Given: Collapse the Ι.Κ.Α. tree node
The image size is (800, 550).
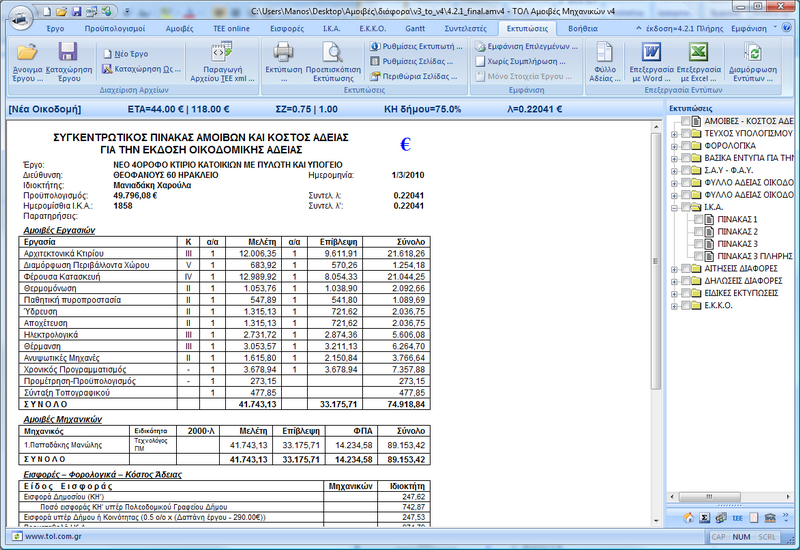Looking at the screenshot, I should (672, 207).
